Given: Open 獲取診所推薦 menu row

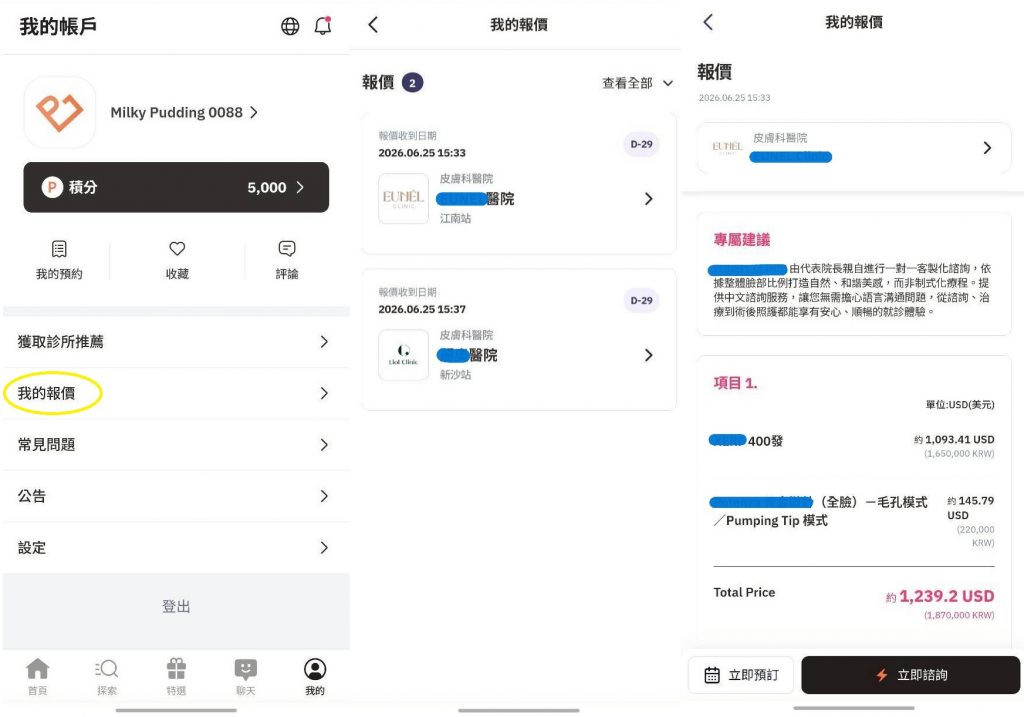Looking at the screenshot, I should coord(176,342).
